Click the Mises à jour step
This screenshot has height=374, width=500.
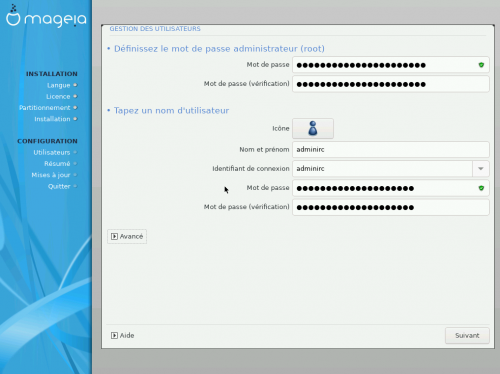[x=54, y=175]
